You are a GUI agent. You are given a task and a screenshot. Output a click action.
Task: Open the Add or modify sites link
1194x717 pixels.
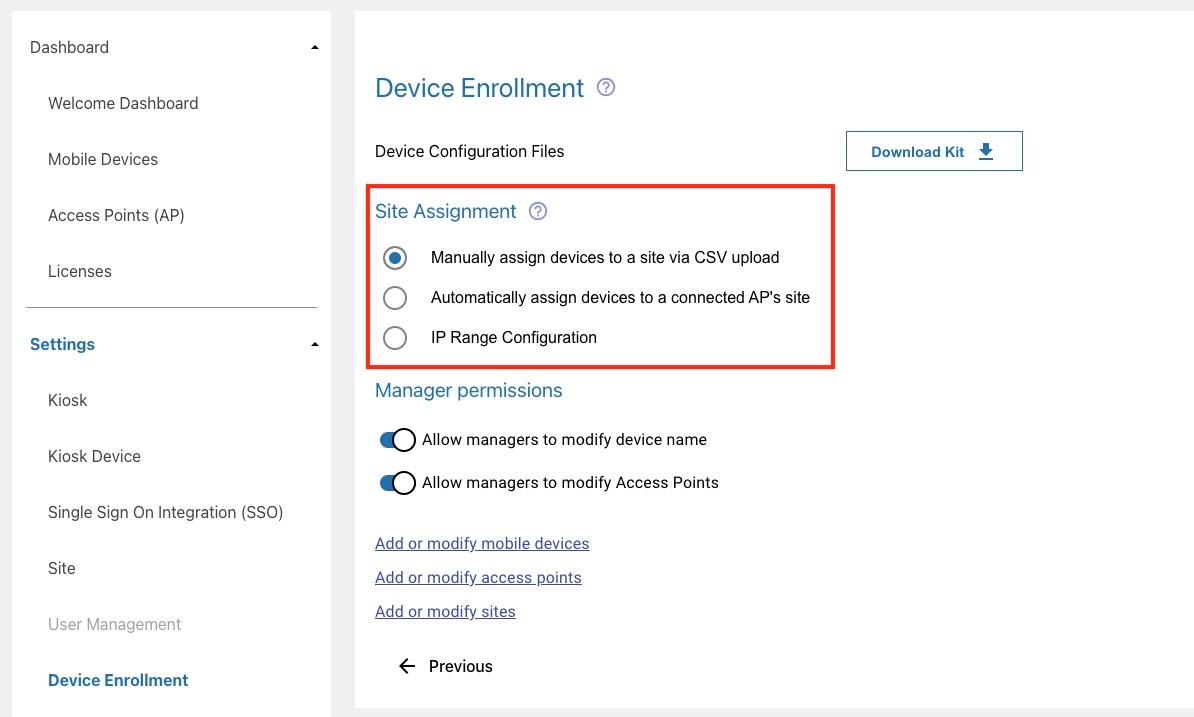pos(445,612)
